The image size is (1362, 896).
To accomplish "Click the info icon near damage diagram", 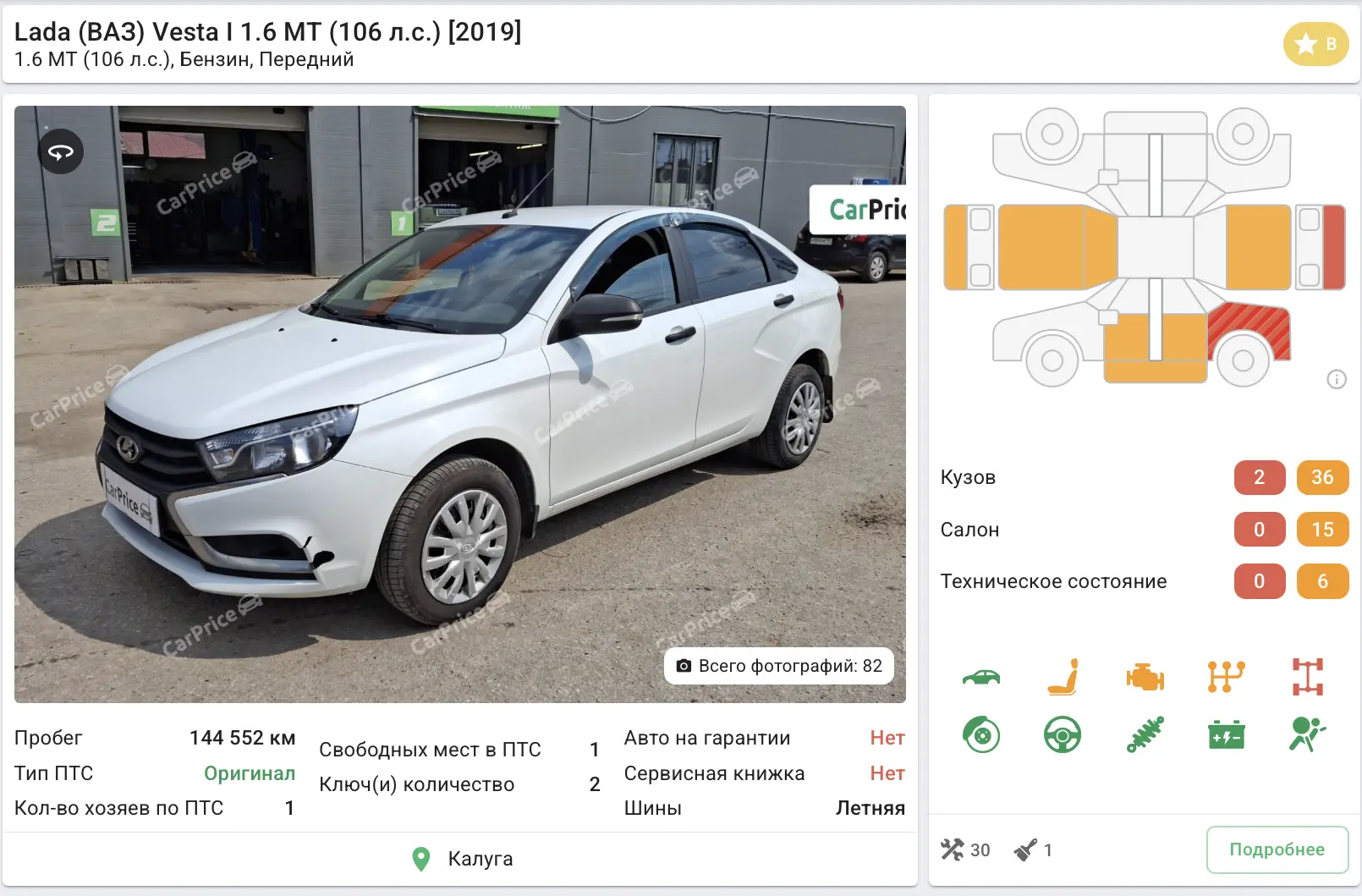I will (1336, 379).
